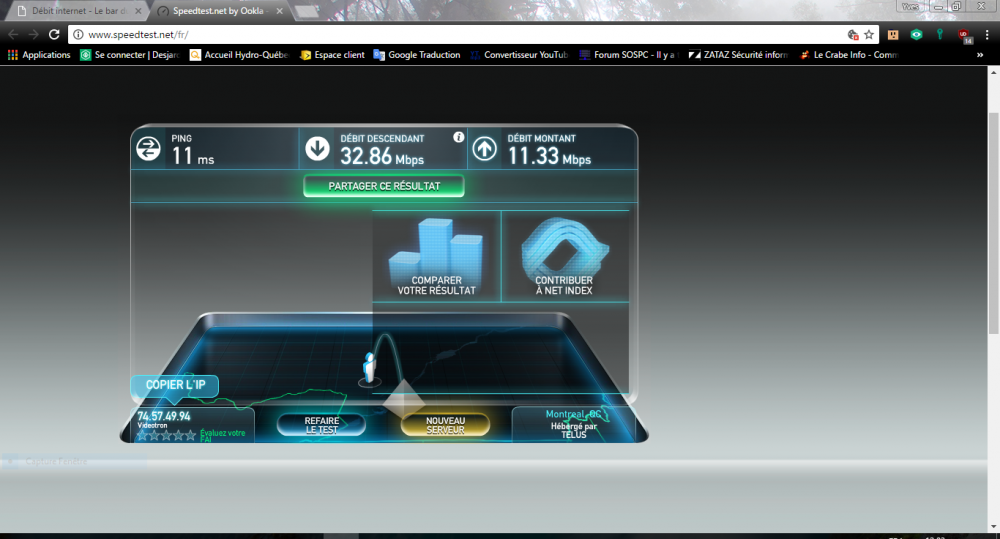Click the page vertical scrollbar thumb
The height and width of the screenshot is (539, 1000).
pyautogui.click(x=993, y=223)
